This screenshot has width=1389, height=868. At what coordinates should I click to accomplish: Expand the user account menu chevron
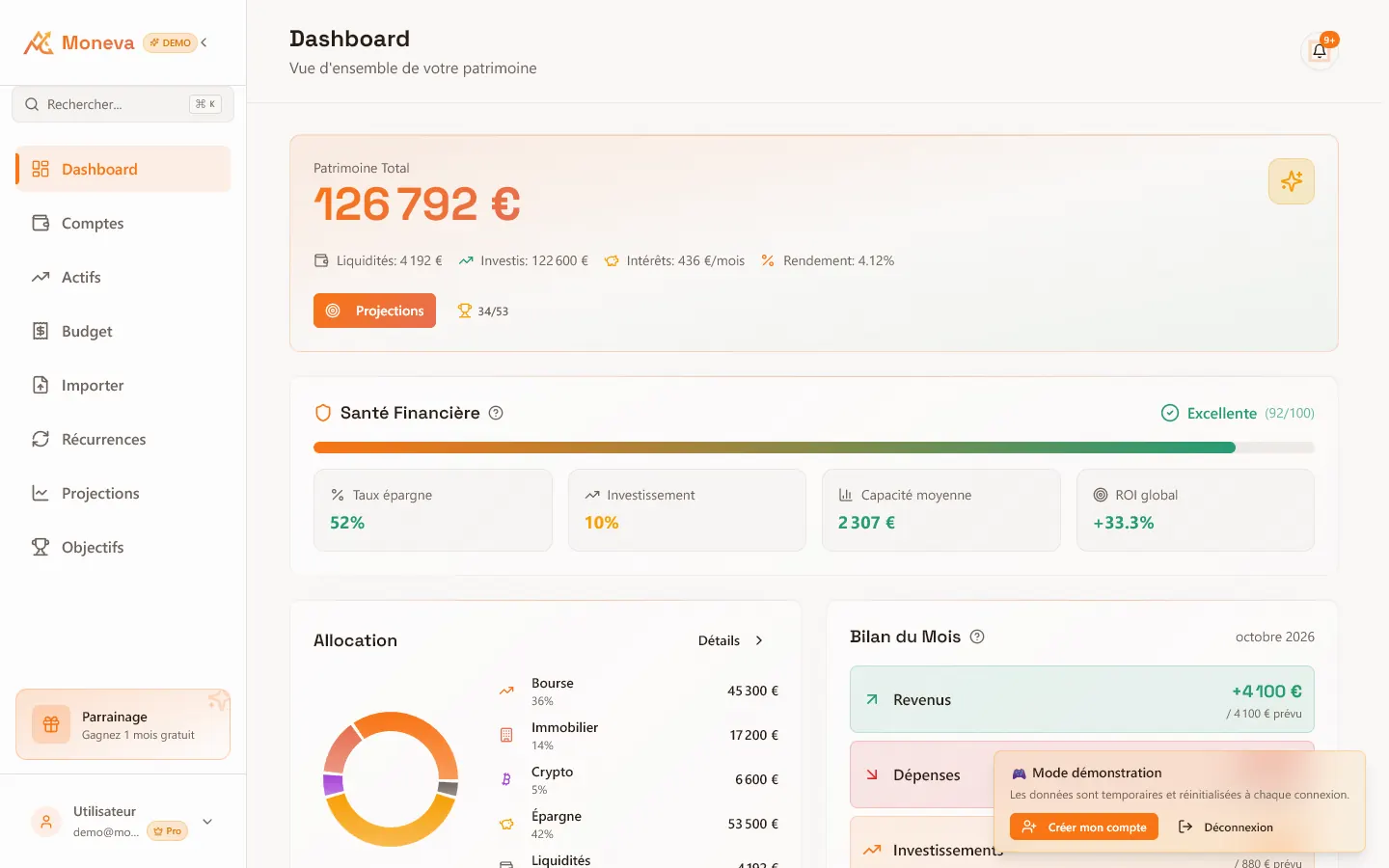207,822
